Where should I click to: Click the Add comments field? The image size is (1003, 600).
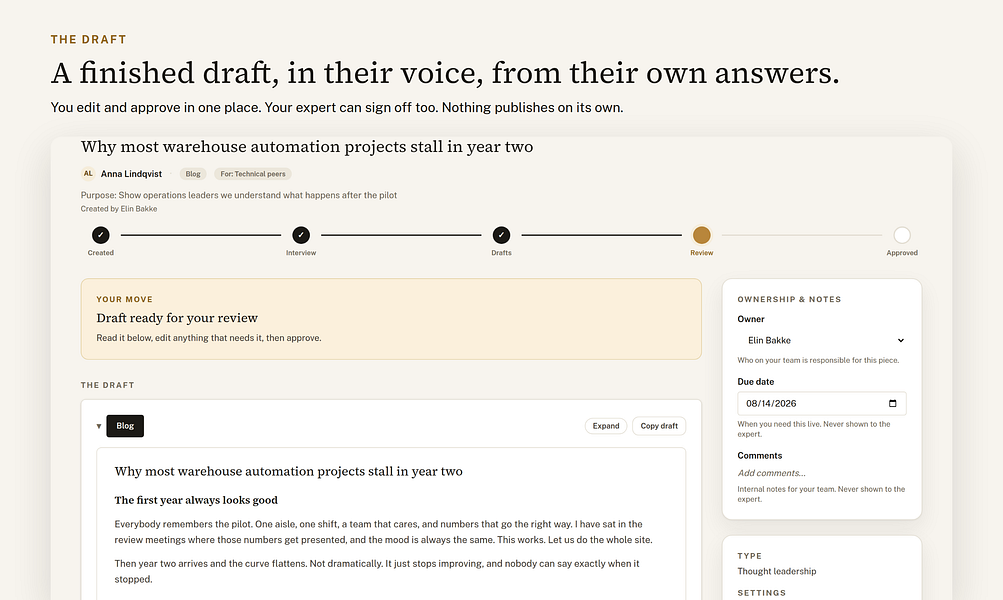click(x=821, y=473)
